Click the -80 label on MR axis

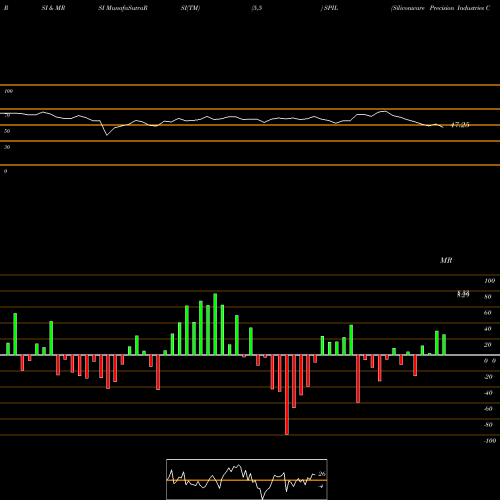point(488,425)
